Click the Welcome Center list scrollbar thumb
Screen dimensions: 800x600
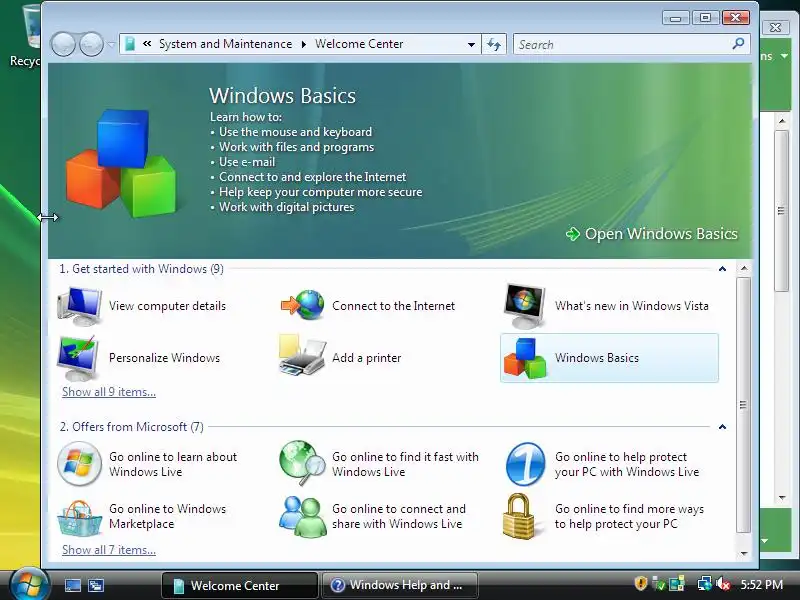pos(743,406)
